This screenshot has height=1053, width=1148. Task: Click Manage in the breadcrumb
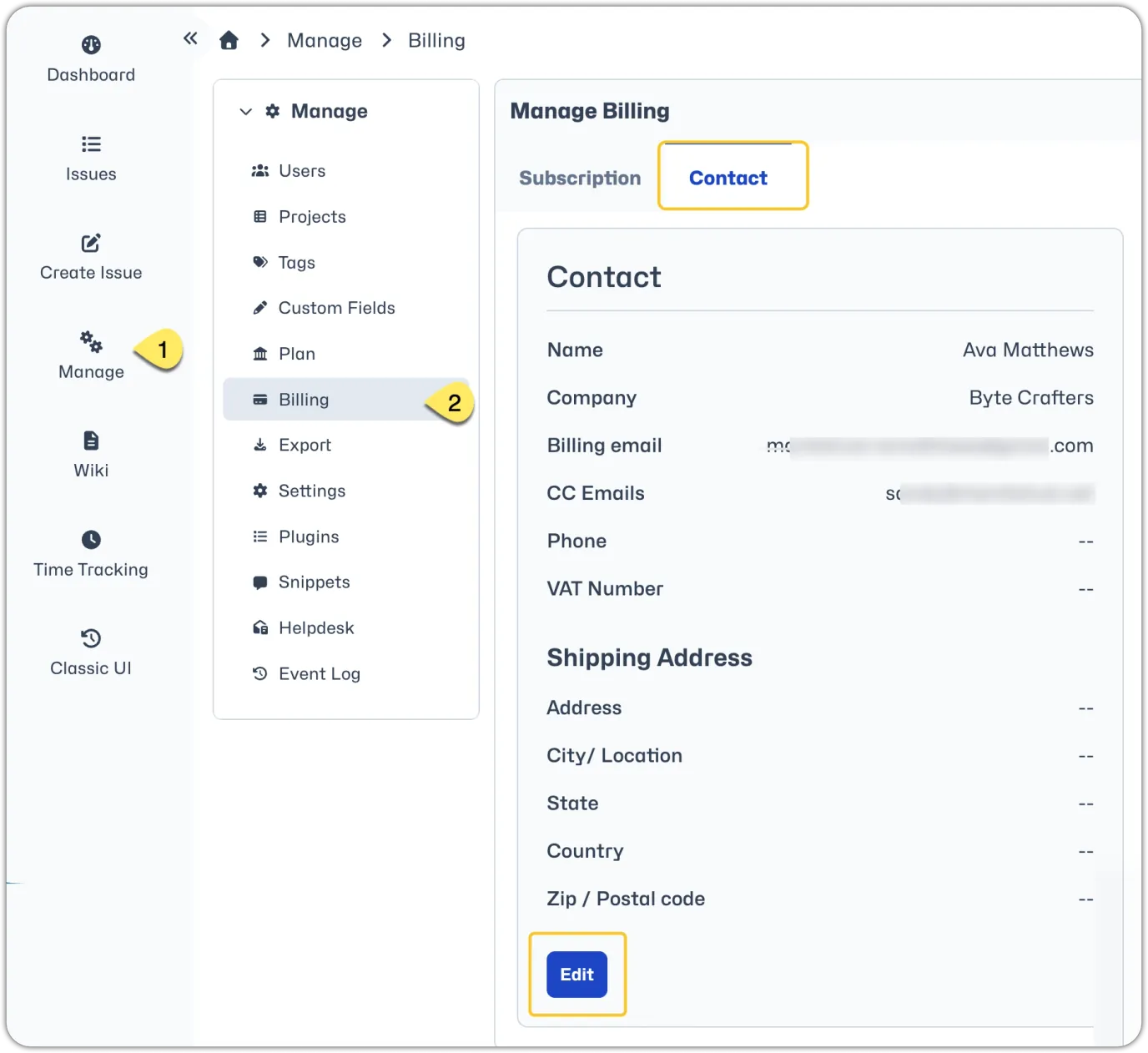tap(325, 40)
